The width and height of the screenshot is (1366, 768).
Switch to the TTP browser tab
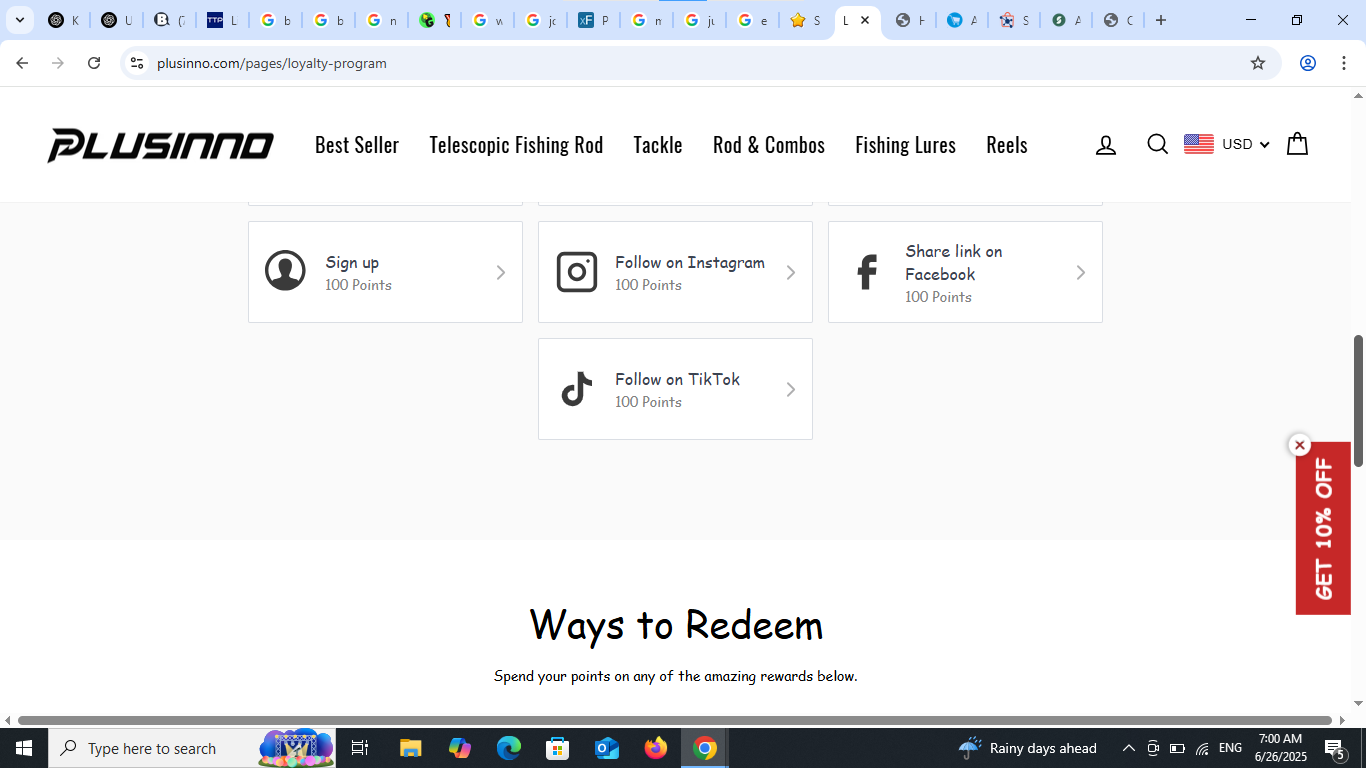coord(222,20)
